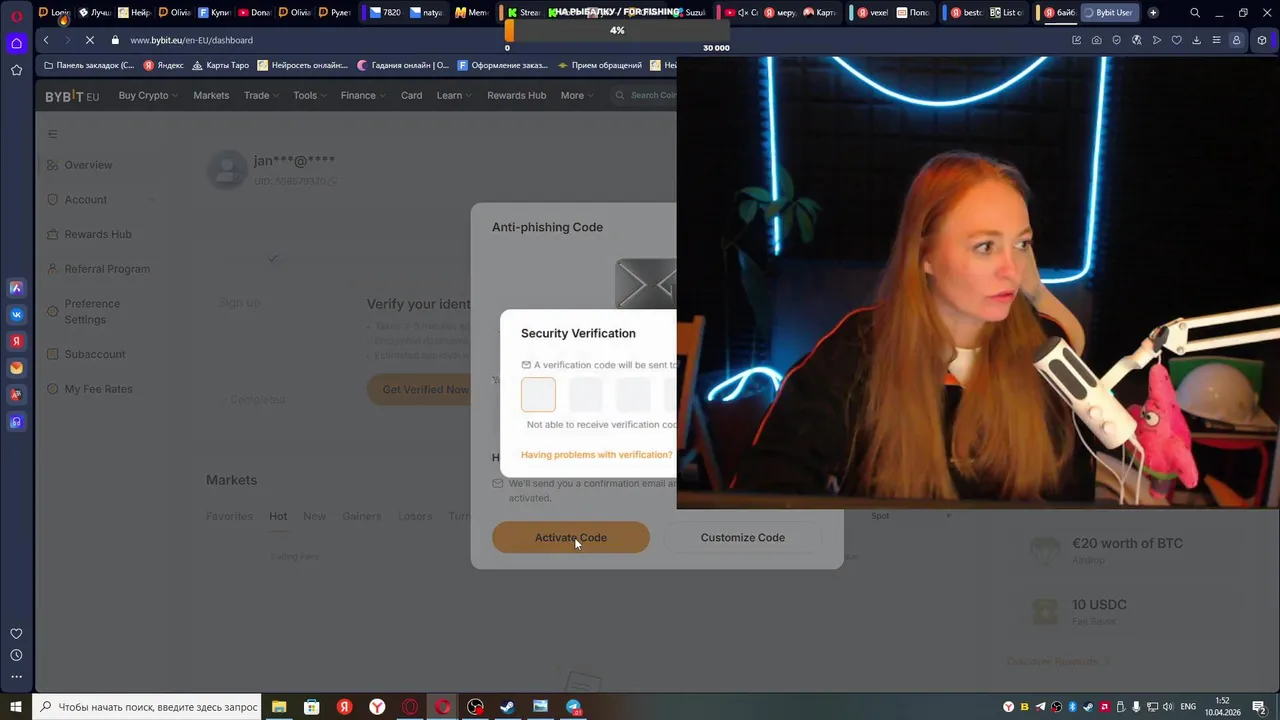Expand the Trade dropdown menu
Screen dimensions: 1280x720
[x=261, y=96]
